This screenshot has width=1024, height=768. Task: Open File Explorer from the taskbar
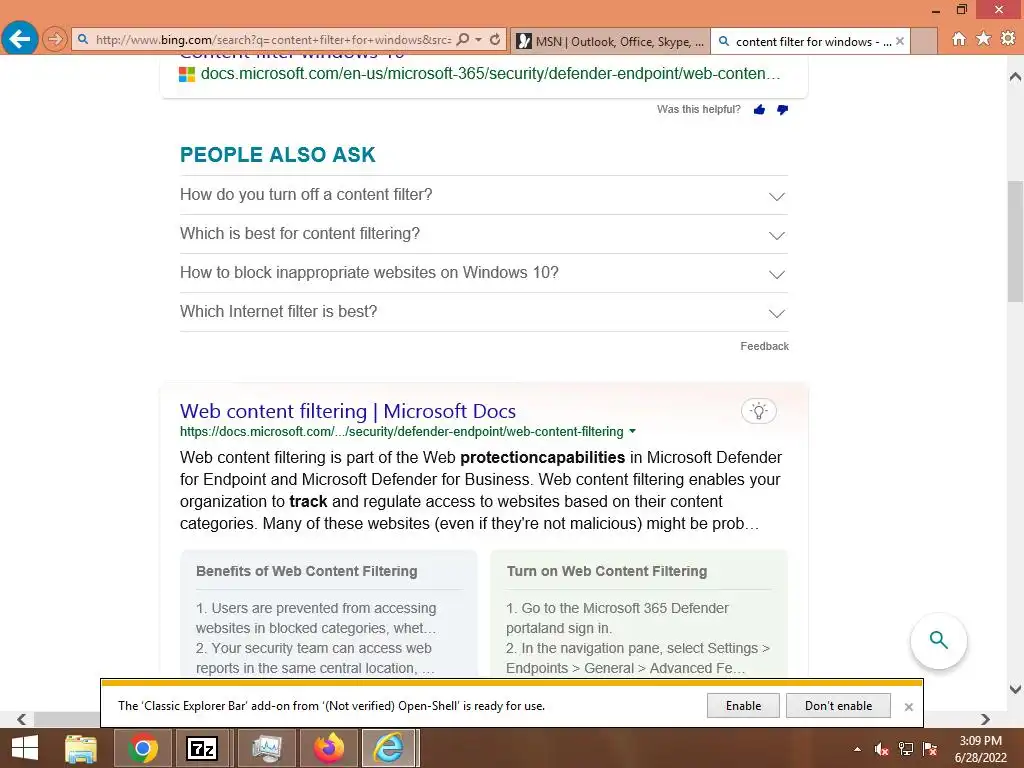point(82,748)
